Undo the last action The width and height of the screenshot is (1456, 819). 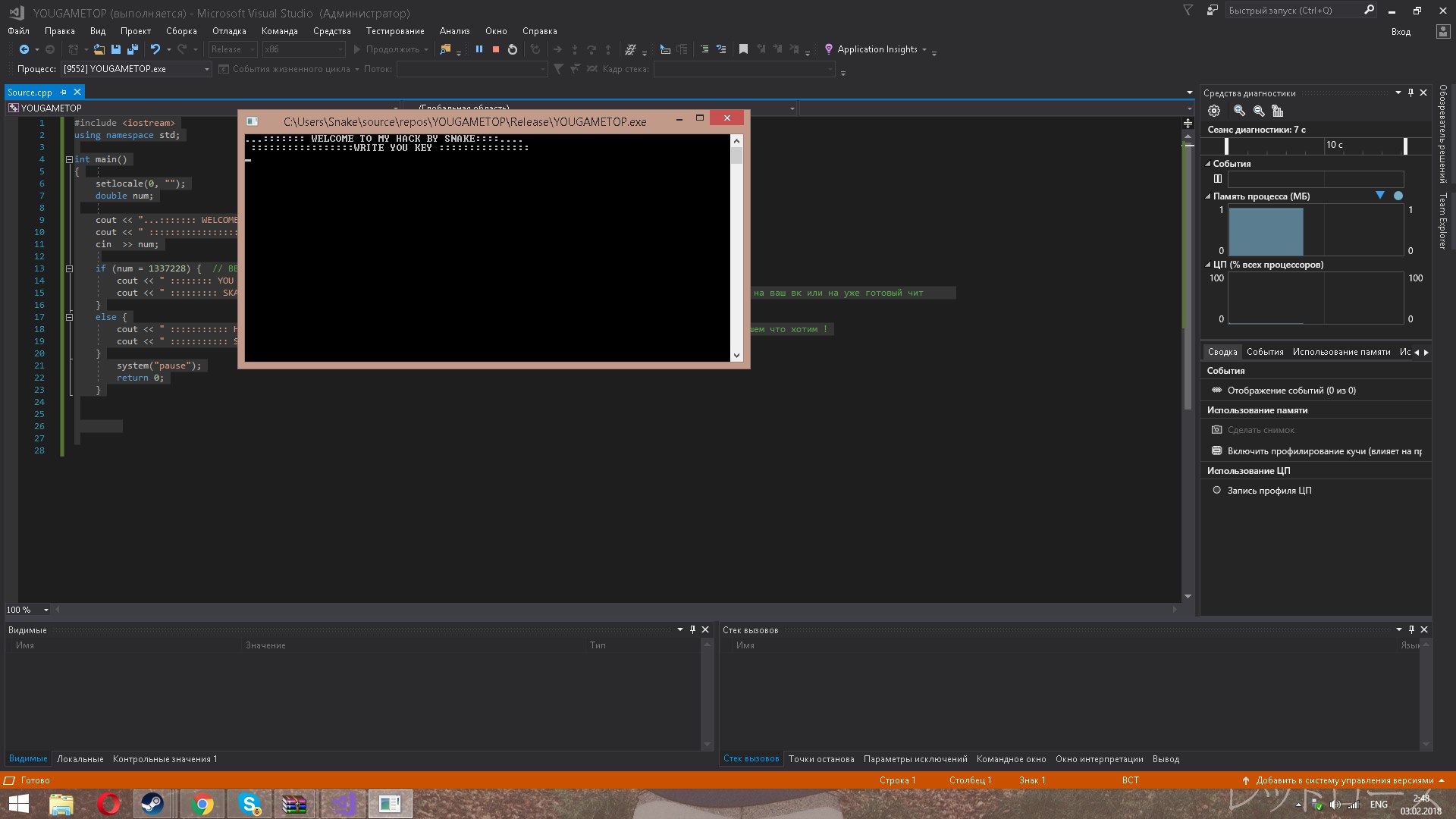[x=155, y=49]
